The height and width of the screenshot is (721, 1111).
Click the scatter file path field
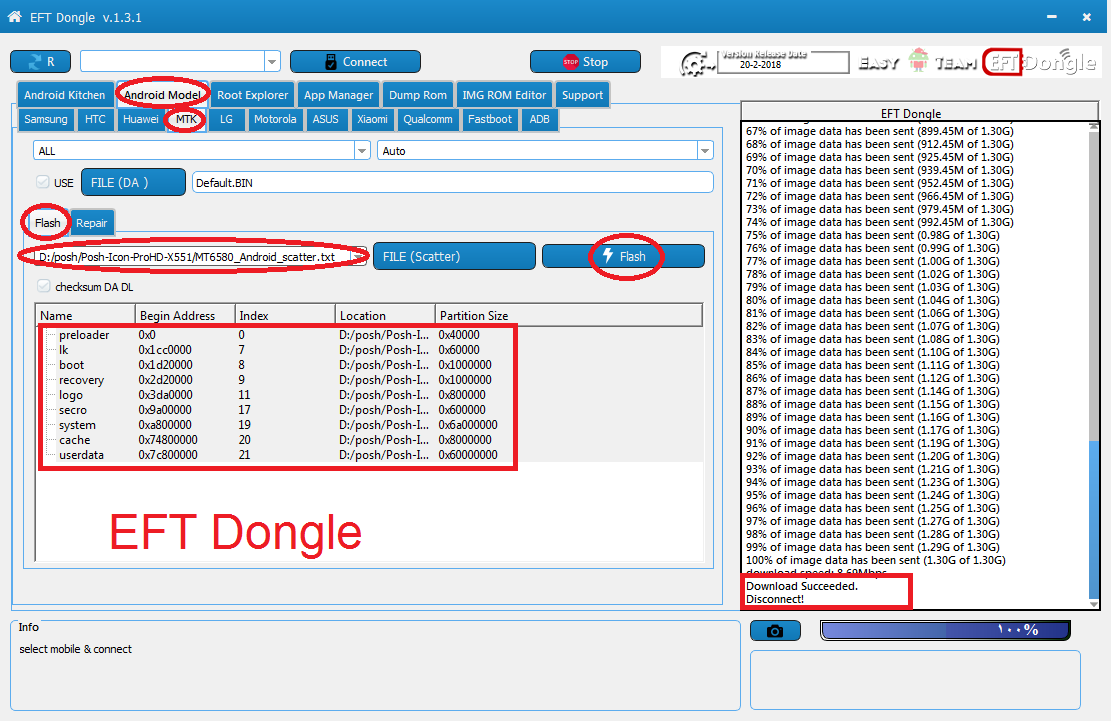[x=193, y=256]
